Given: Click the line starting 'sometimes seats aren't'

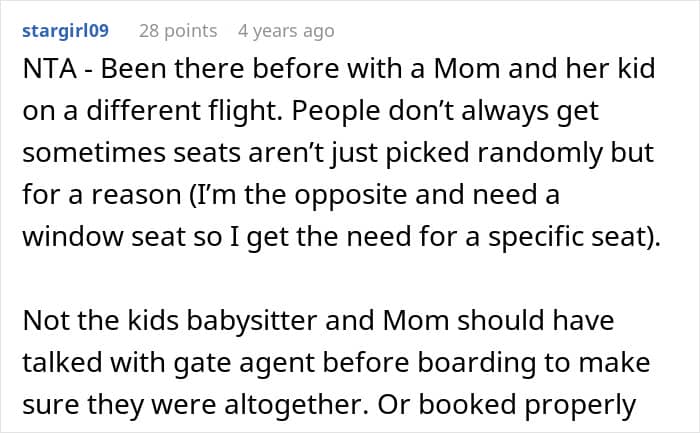Looking at the screenshot, I should pyautogui.click(x=338, y=153).
